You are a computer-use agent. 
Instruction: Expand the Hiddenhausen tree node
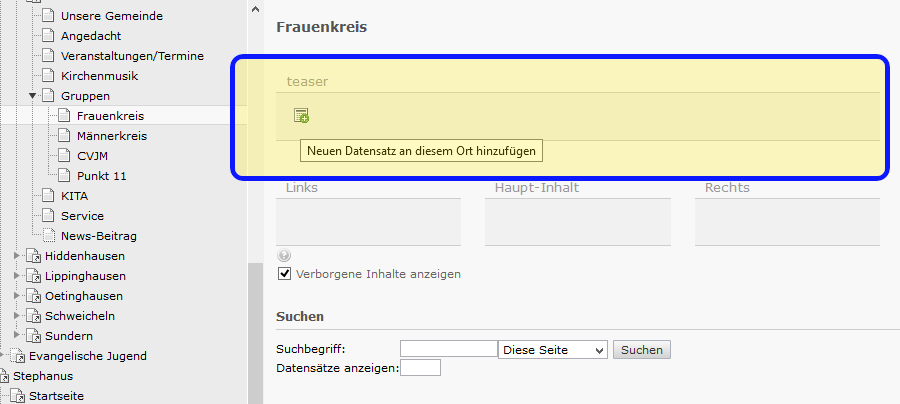[16, 256]
